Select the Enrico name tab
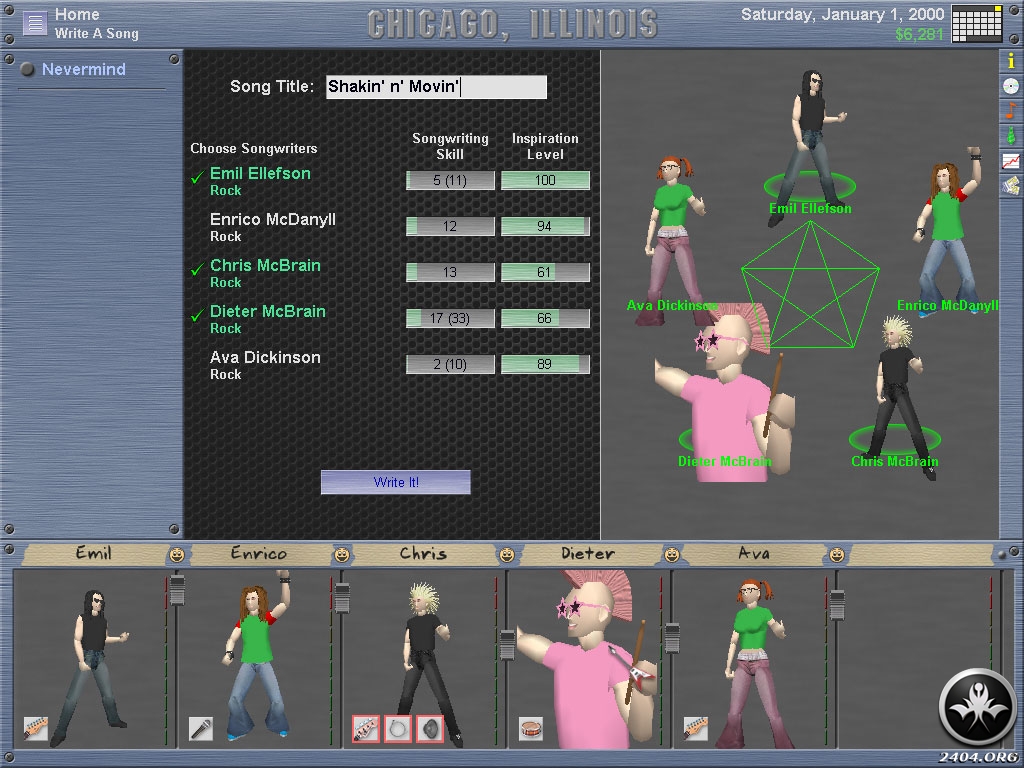 tap(258, 553)
